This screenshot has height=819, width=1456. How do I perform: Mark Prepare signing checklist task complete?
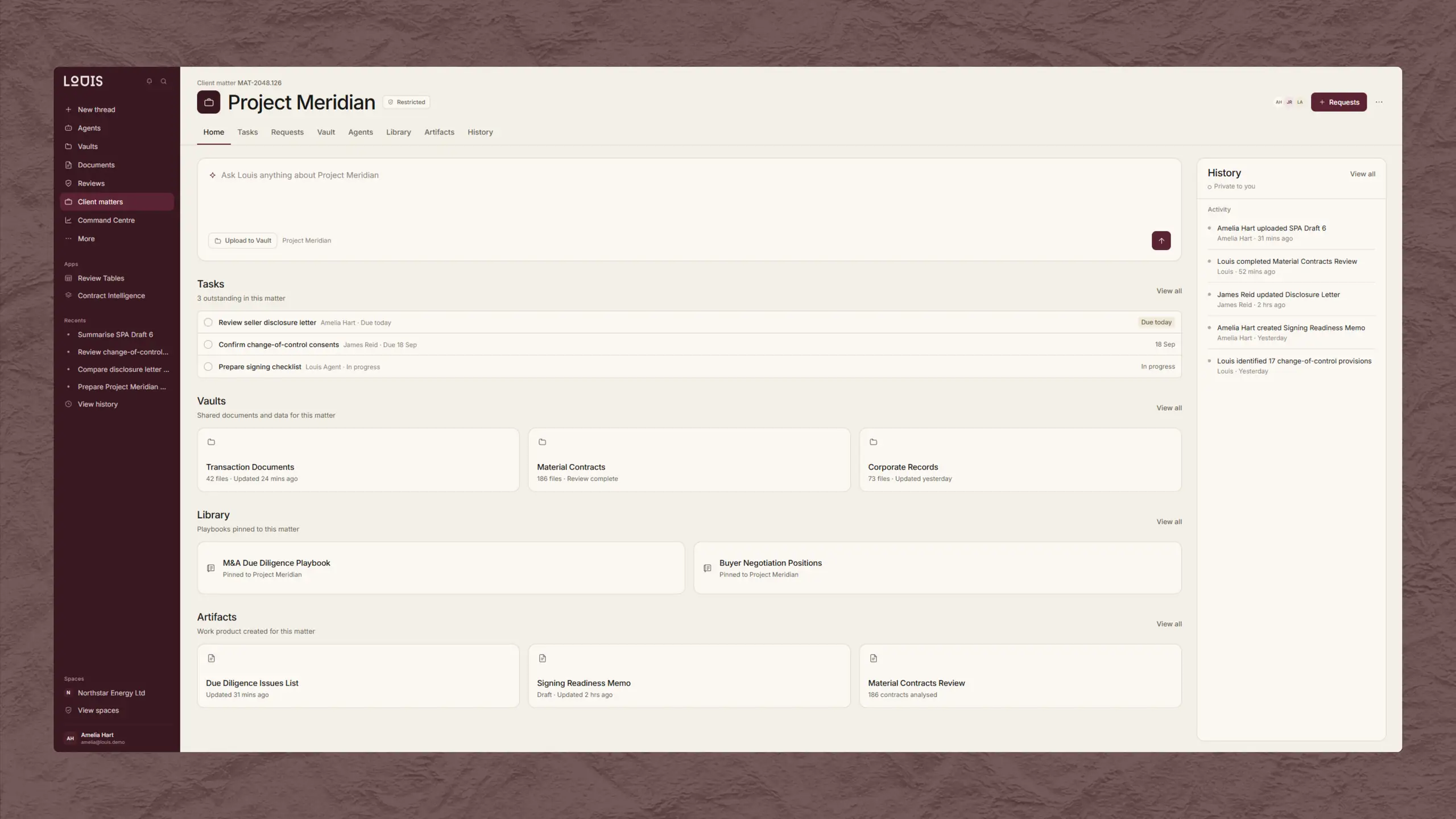(x=208, y=367)
